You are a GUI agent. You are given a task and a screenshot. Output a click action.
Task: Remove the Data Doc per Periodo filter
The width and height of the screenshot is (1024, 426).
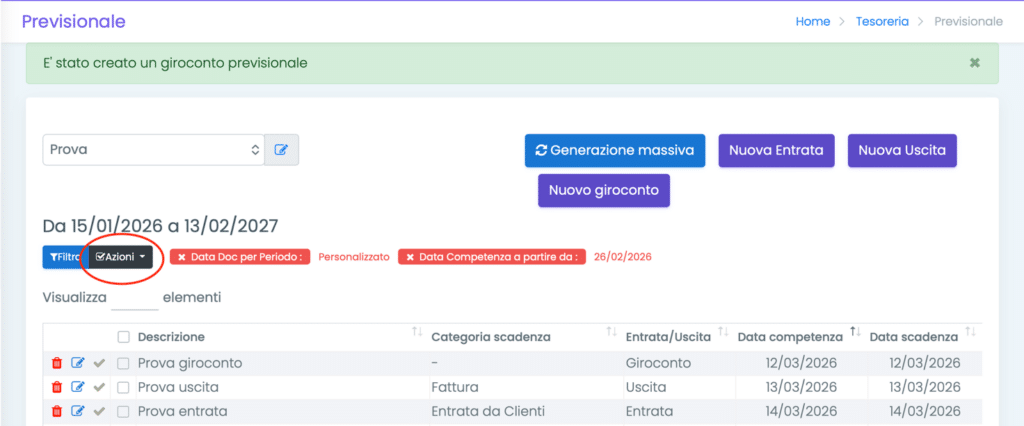182,257
